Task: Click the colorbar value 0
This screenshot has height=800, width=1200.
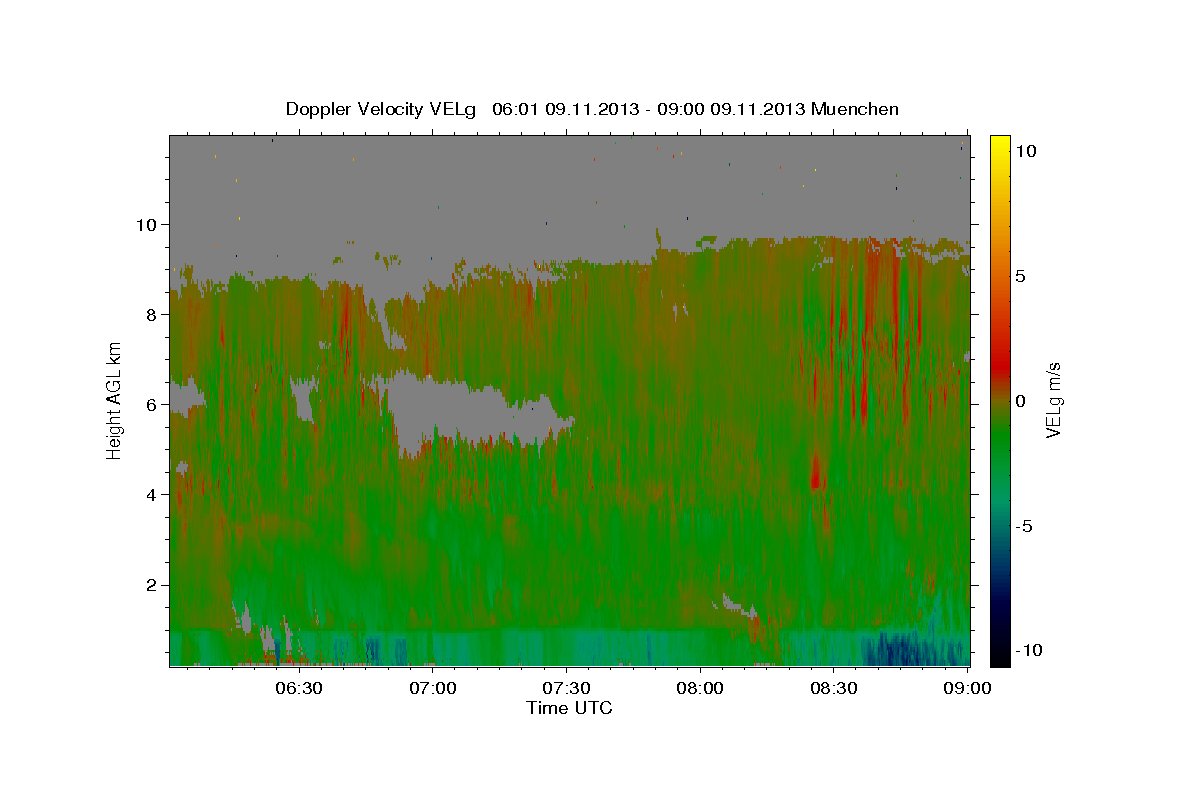Action: click(1021, 401)
